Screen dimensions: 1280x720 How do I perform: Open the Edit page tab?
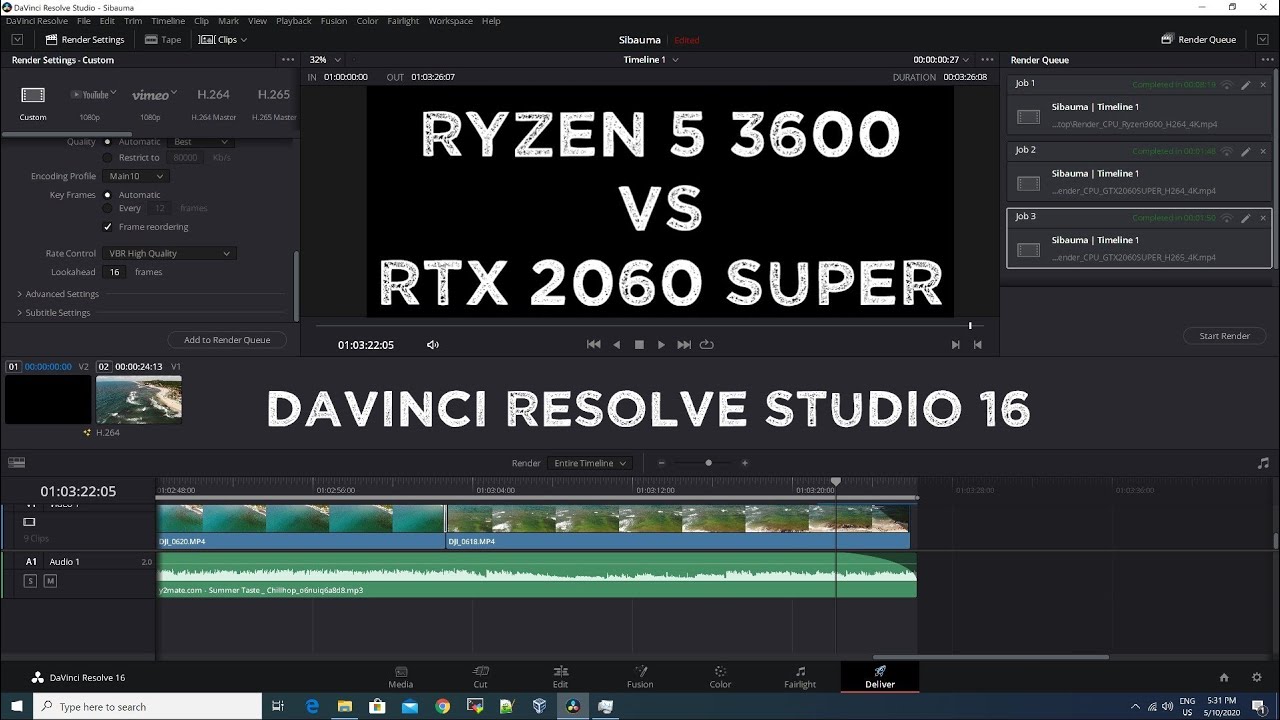click(560, 677)
